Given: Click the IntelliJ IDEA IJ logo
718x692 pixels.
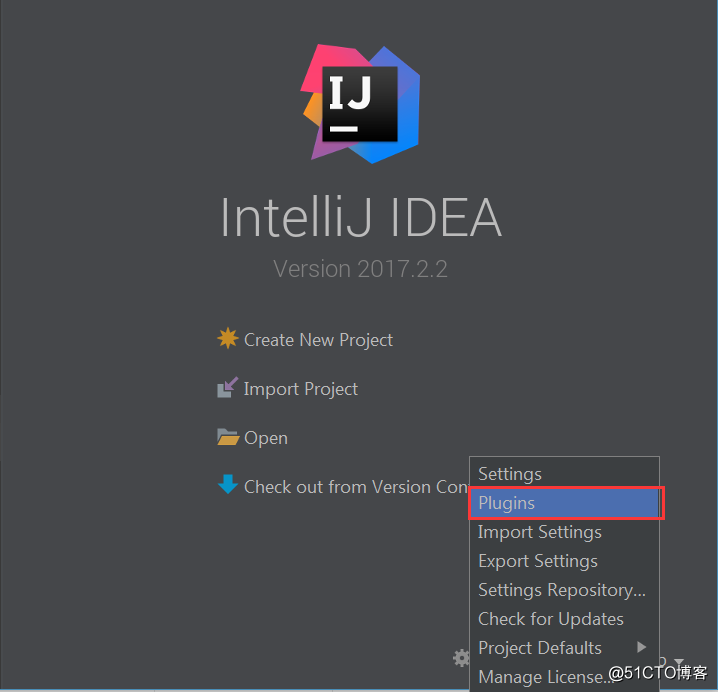Looking at the screenshot, I should tap(360, 104).
